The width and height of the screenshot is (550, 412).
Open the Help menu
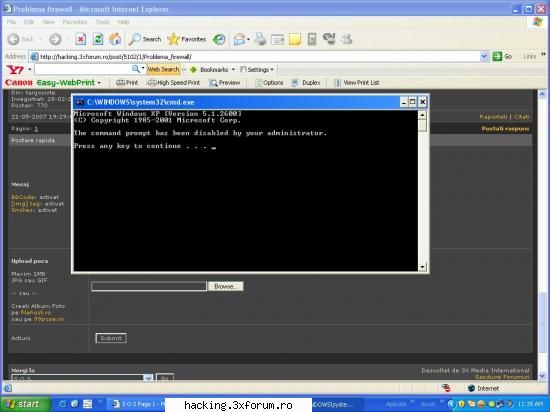click(123, 22)
